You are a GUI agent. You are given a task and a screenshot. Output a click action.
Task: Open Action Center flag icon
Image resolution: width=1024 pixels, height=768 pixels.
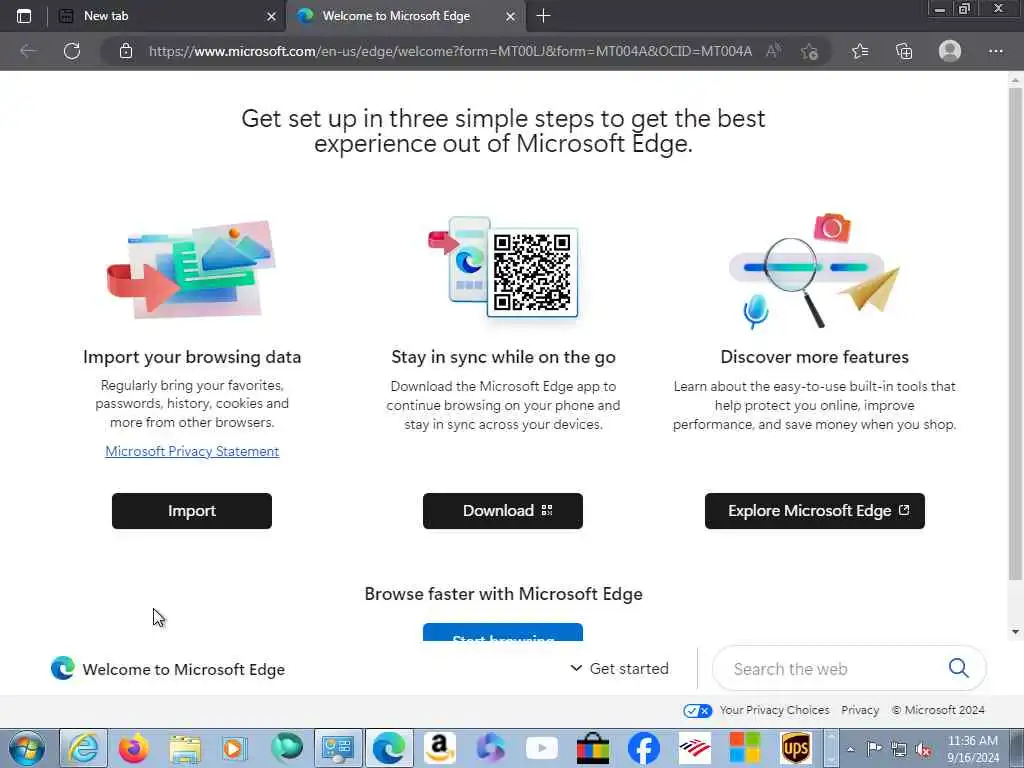[874, 748]
